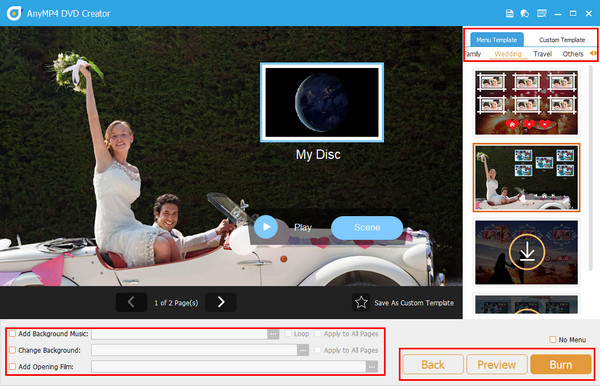Click Save As Custom Template text
This screenshot has width=600, height=386.
pyautogui.click(x=414, y=303)
